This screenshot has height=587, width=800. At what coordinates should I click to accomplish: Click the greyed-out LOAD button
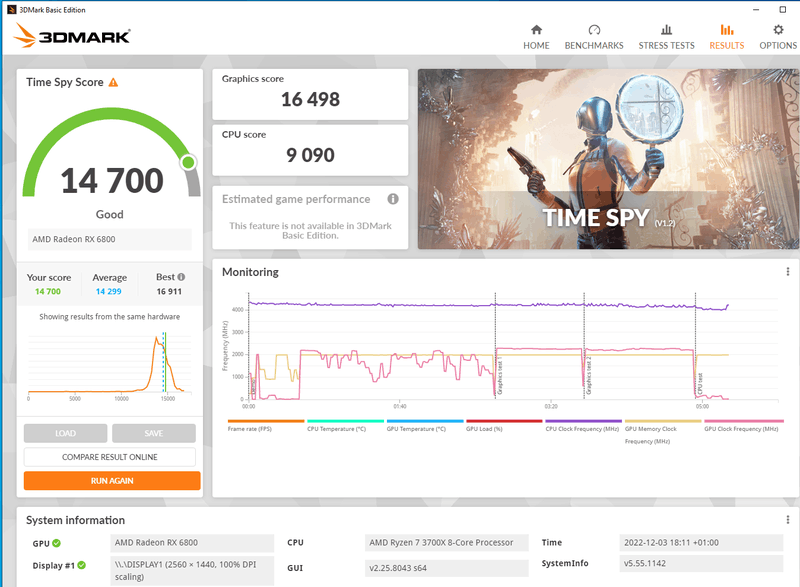[x=65, y=433]
